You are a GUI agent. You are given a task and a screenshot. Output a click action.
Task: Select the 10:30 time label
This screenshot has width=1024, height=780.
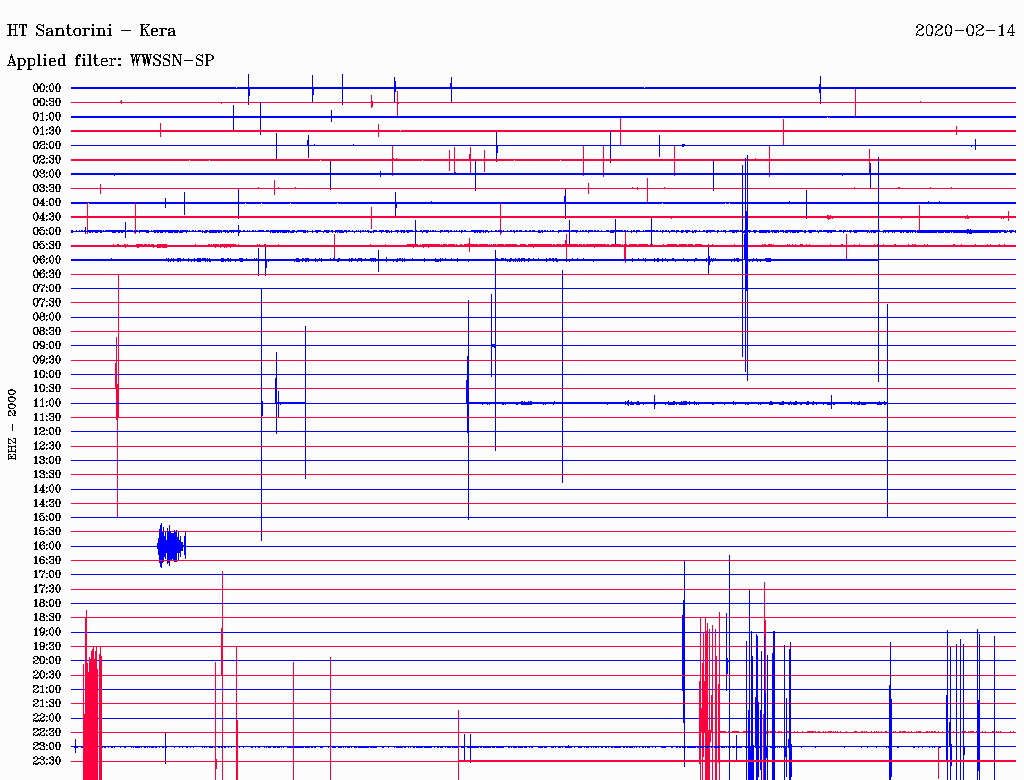47,389
